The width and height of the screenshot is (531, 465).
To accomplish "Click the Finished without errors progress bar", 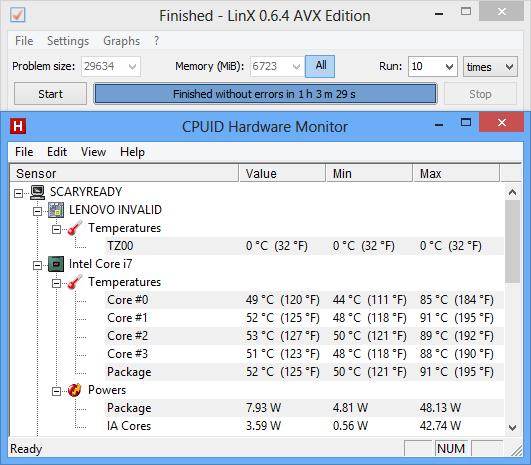I will 265,94.
